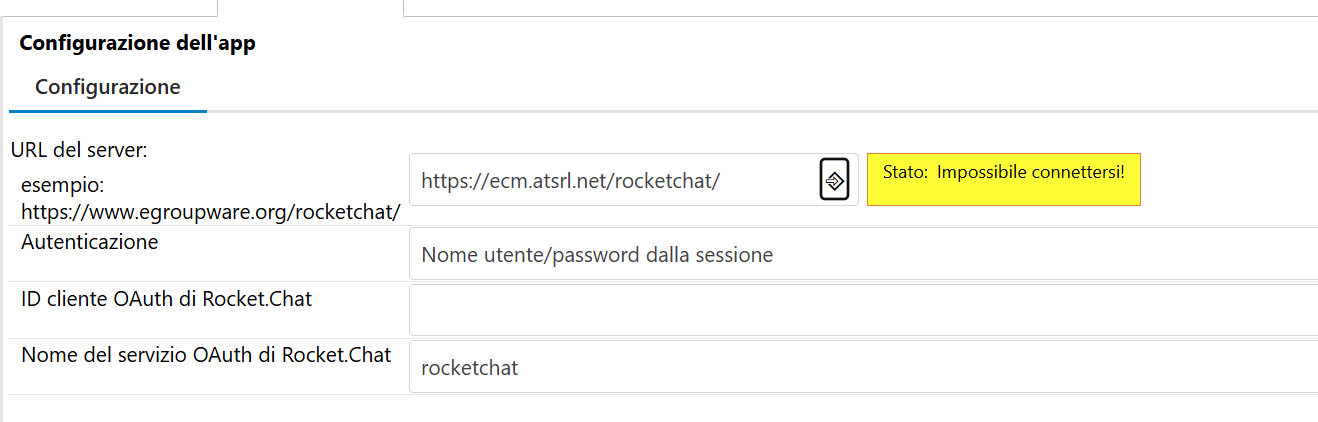The image size is (1318, 422).
Task: Click the https://ecm.atsrl.net/rocketchat/ URL text
Action: tap(570, 181)
